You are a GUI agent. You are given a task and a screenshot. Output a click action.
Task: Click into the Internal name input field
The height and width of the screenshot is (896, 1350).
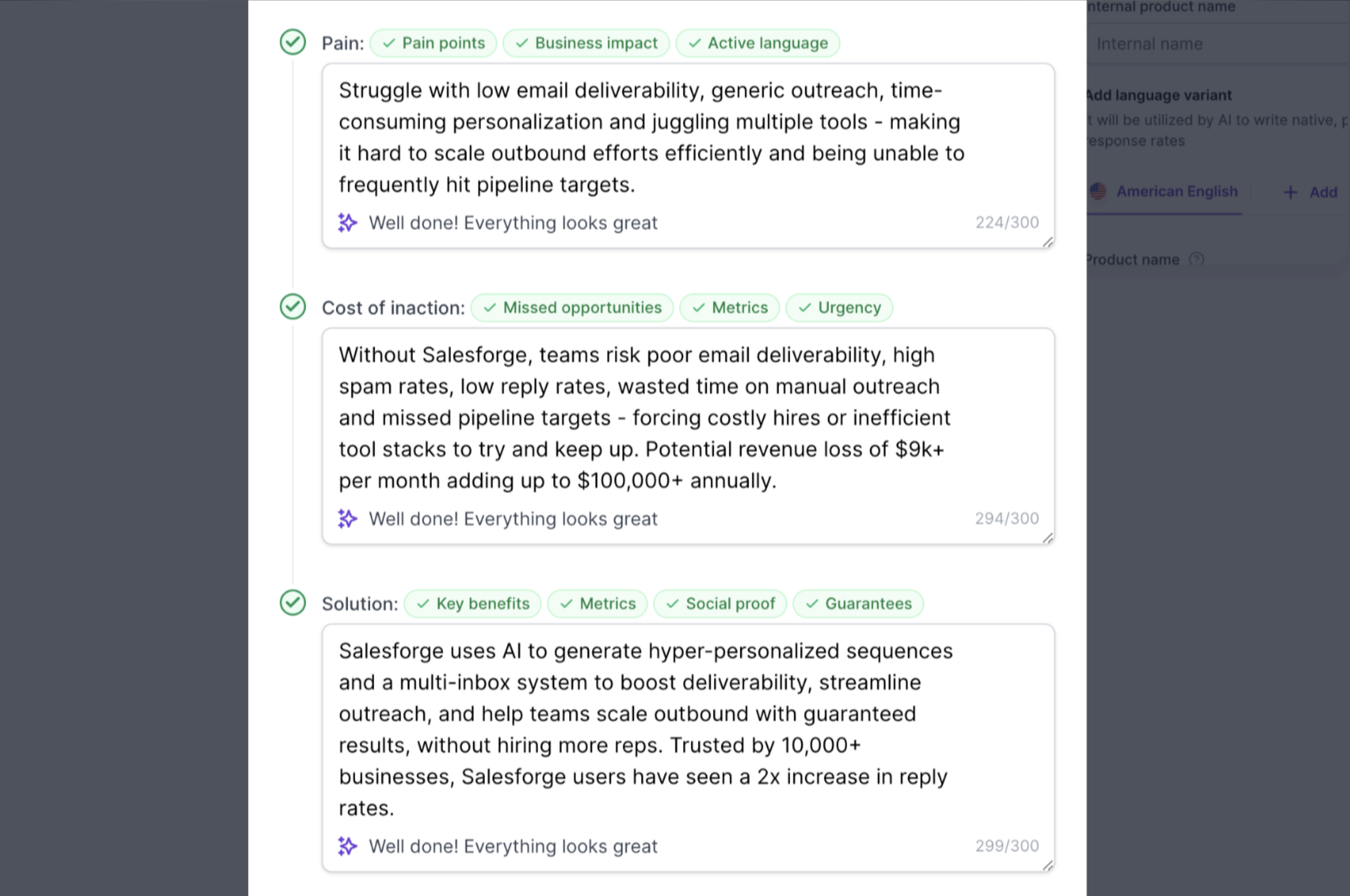click(x=1218, y=44)
